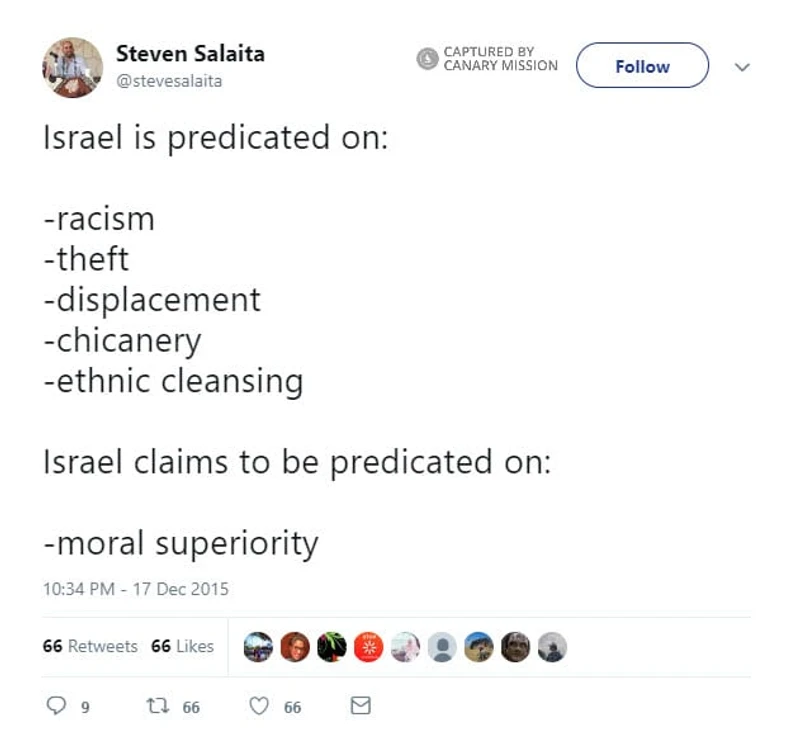Click the beach photo liker avatar
The image size is (800, 753).
[481, 647]
